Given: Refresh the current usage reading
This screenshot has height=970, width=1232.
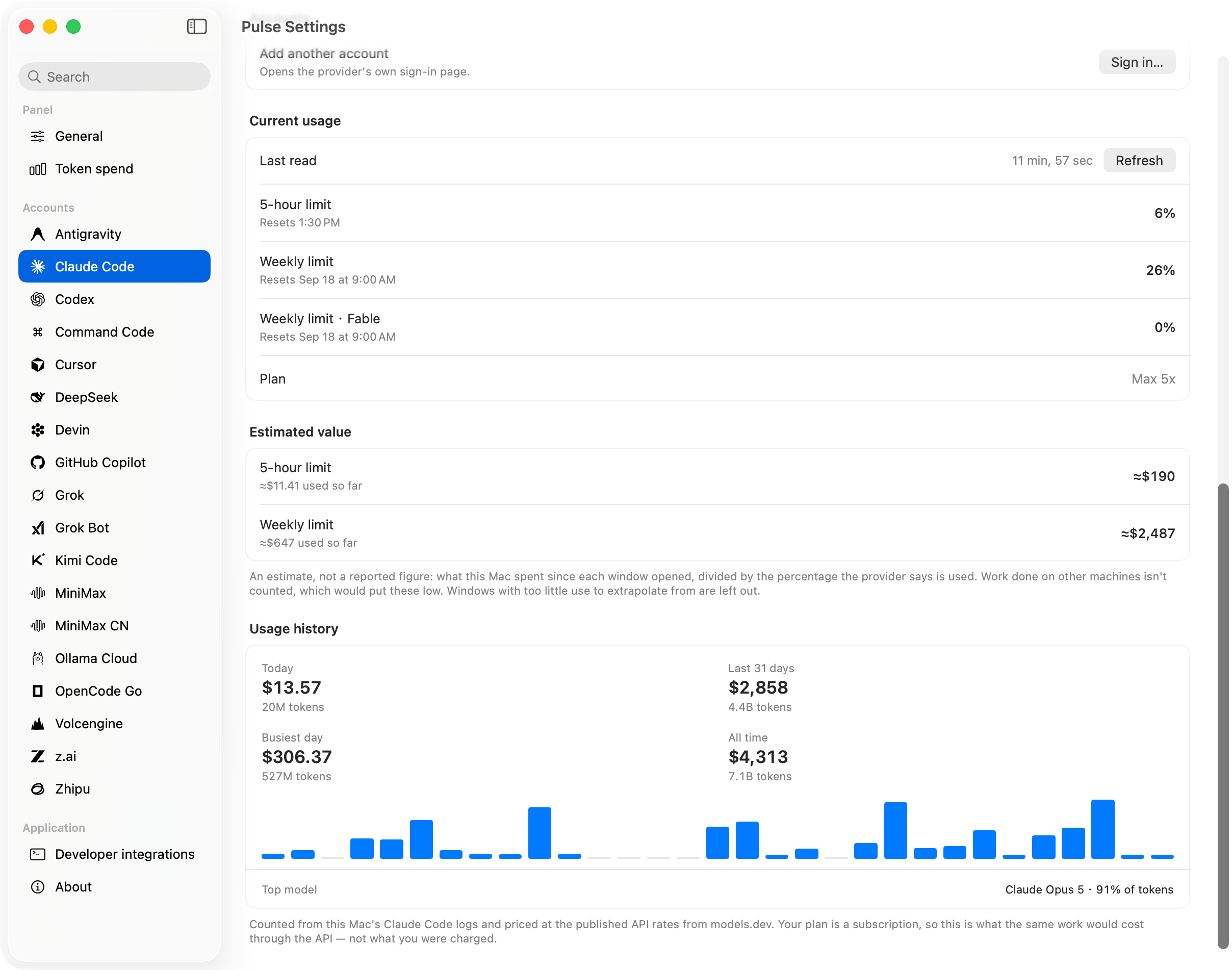Looking at the screenshot, I should tap(1139, 161).
